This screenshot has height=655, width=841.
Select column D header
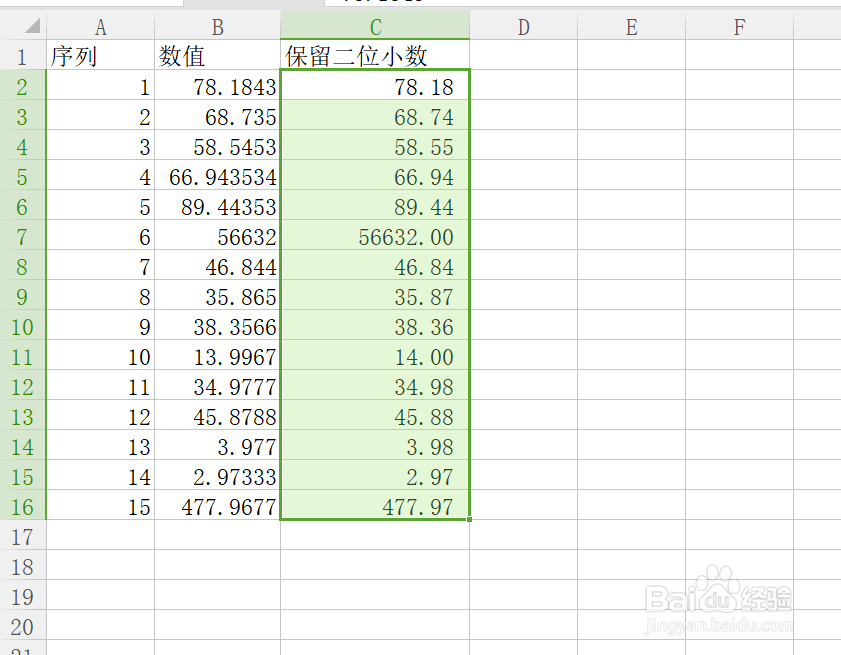click(x=523, y=26)
